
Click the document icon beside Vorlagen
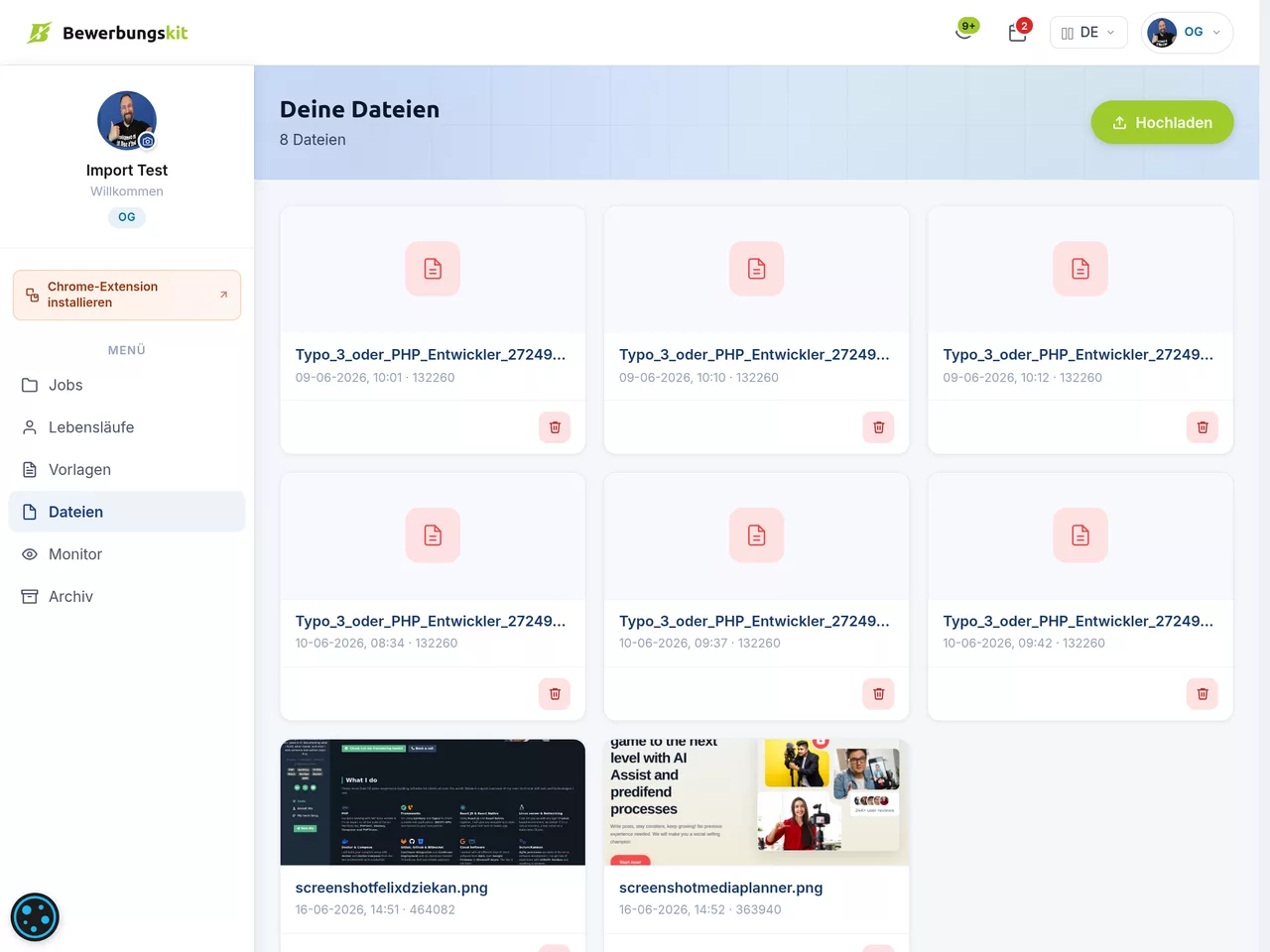click(x=30, y=469)
